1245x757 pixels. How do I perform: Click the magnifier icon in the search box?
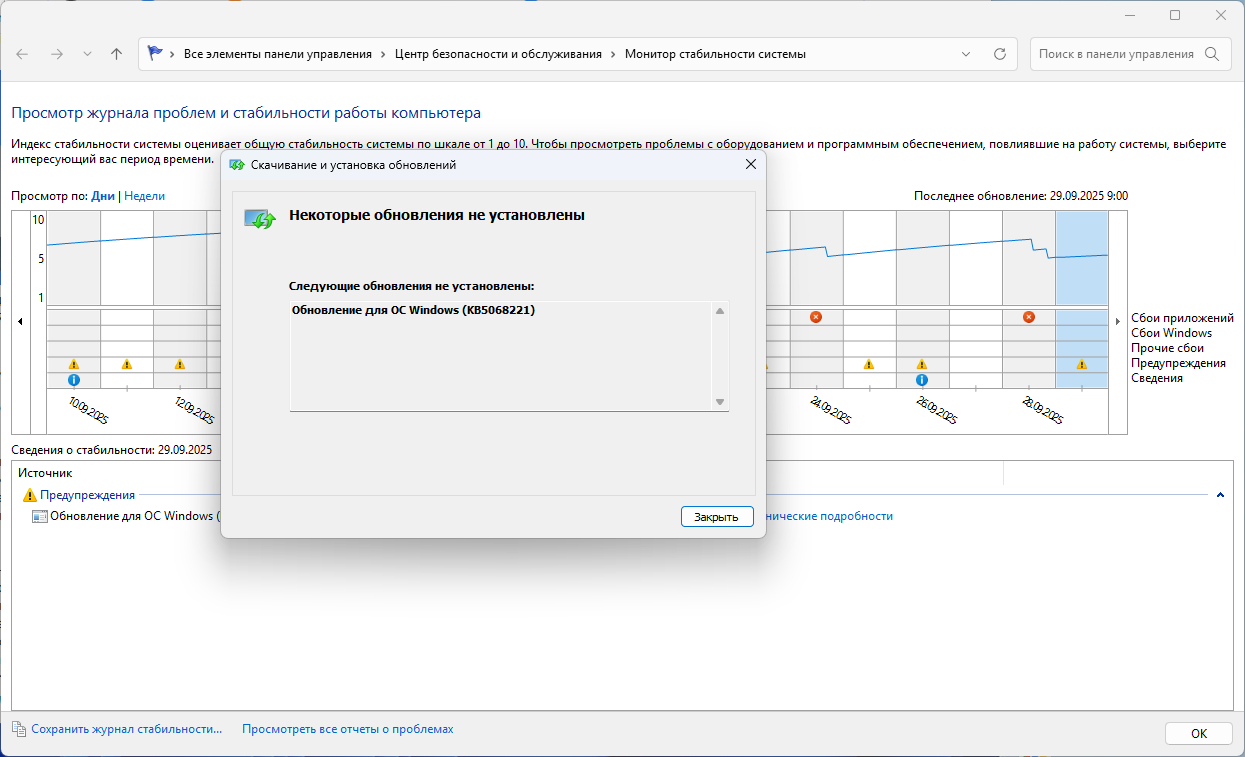[1212, 54]
